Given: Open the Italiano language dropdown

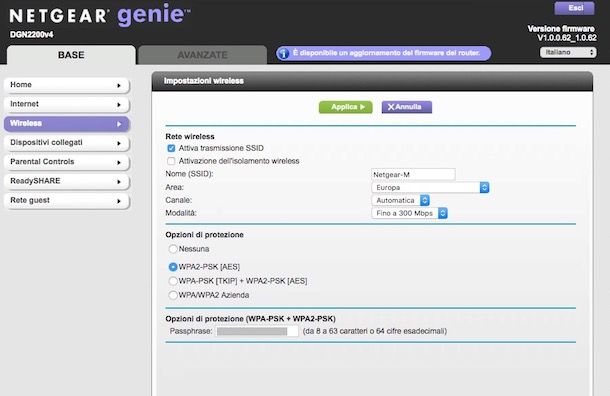Looking at the screenshot, I should tap(568, 52).
